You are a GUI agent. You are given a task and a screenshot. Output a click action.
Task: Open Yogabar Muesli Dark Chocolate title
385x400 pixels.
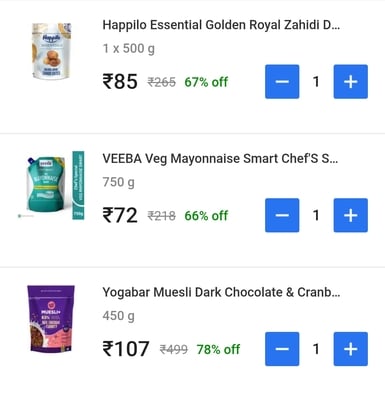[x=221, y=292]
